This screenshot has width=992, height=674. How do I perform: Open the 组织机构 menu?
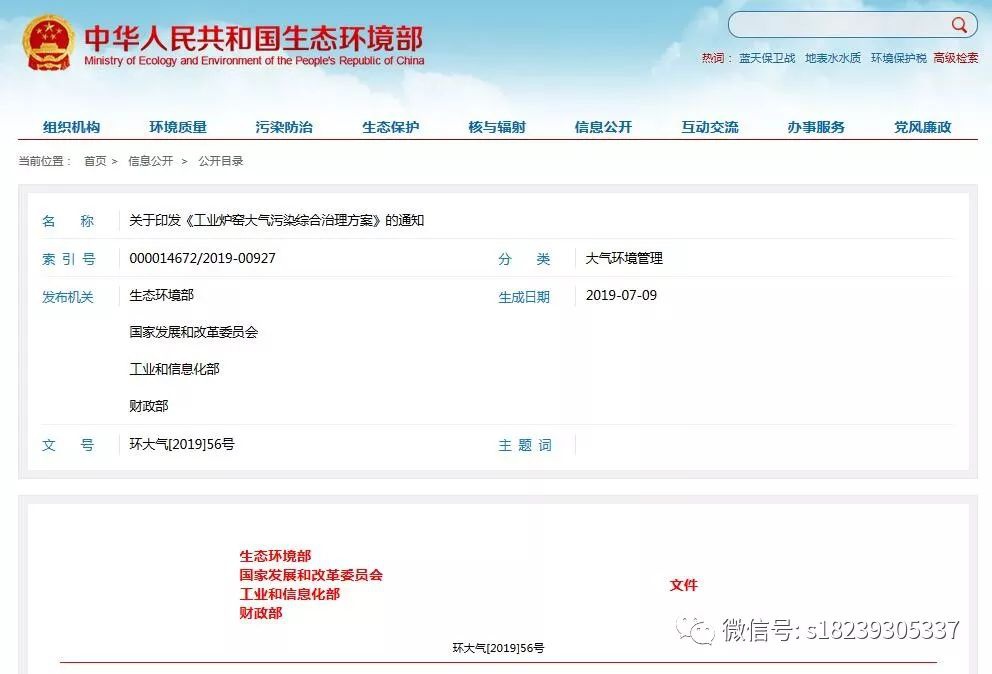[71, 127]
